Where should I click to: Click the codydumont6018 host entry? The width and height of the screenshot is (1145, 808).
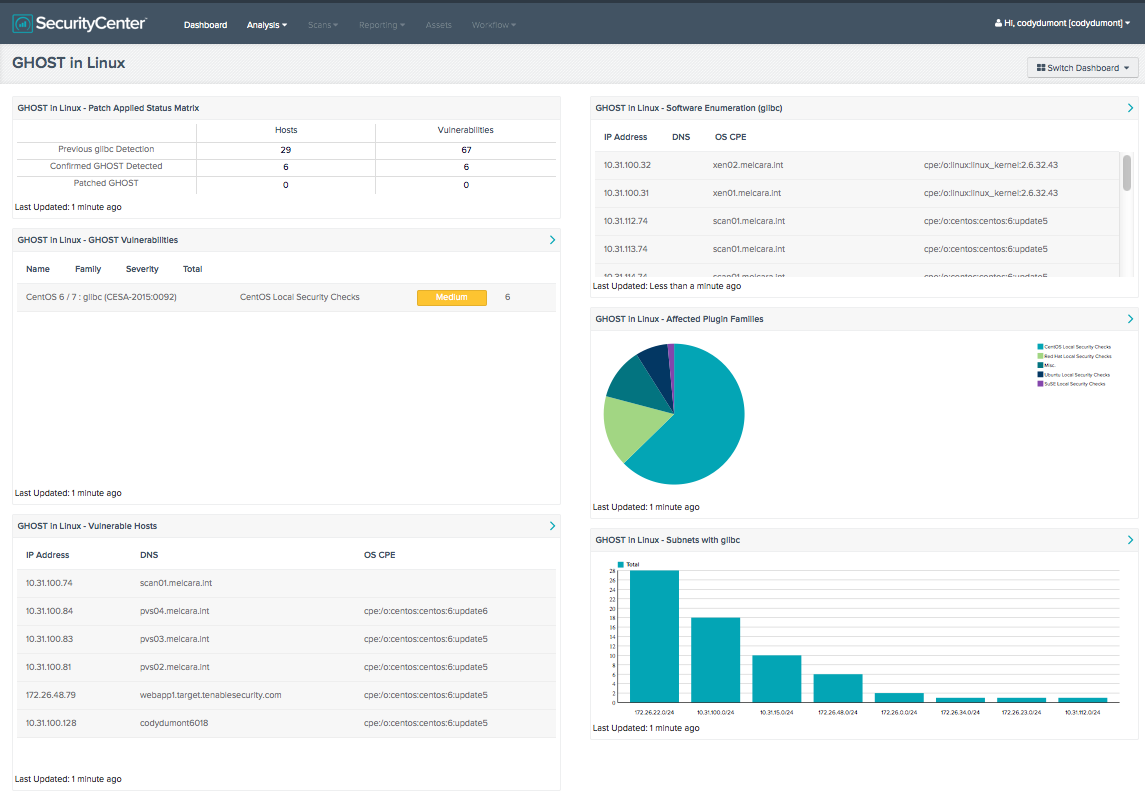click(174, 723)
